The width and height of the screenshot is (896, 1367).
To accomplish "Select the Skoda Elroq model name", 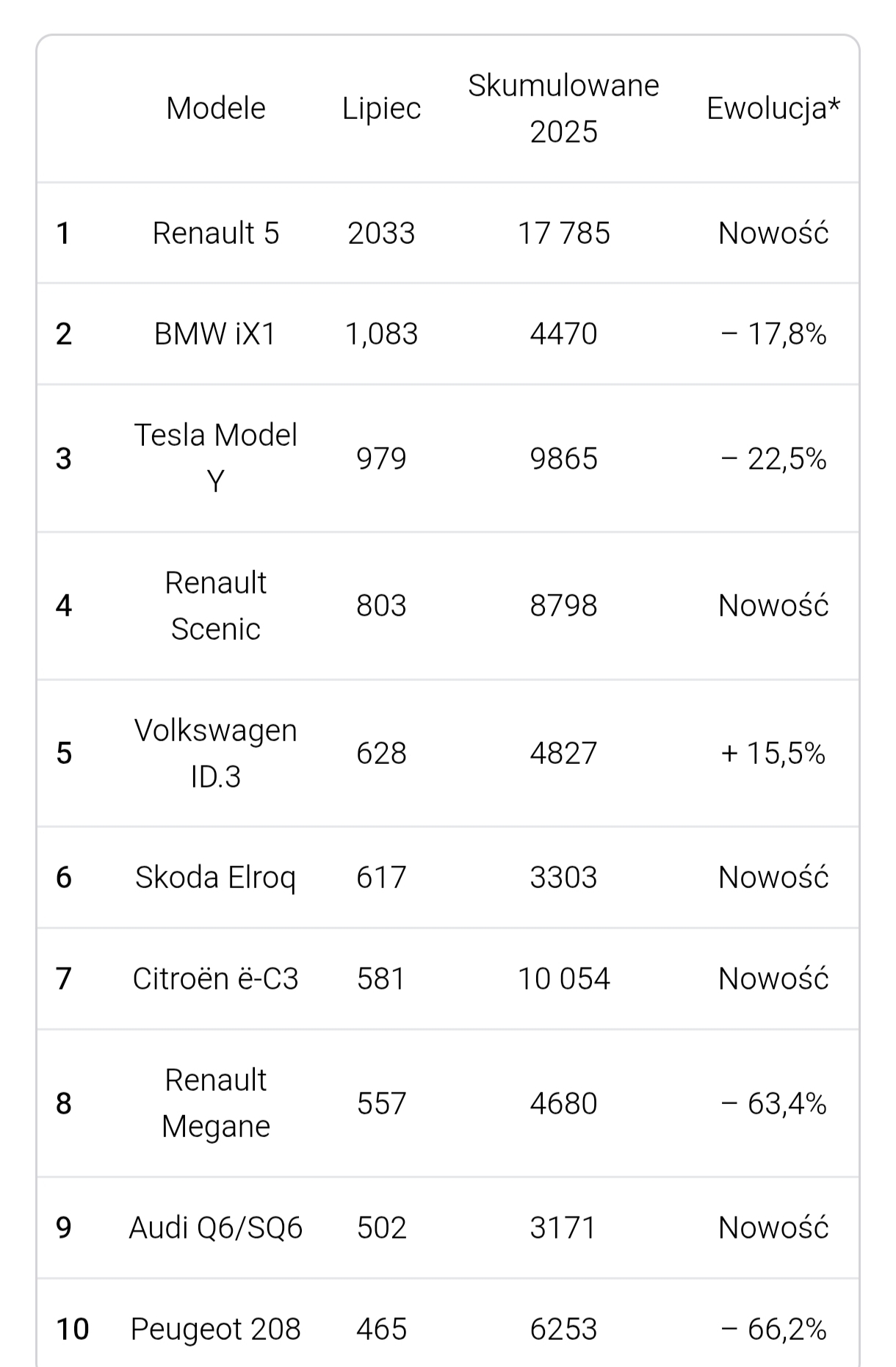I will (x=215, y=878).
